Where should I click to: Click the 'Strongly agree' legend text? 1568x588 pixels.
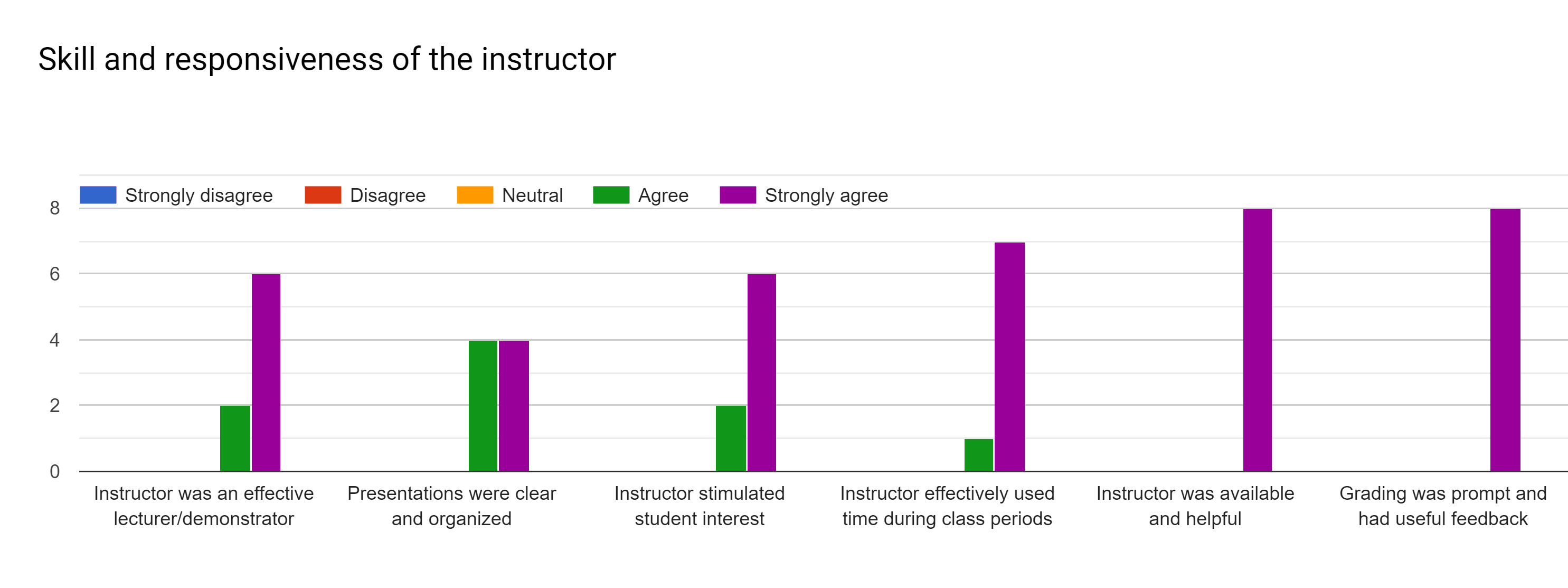click(x=826, y=195)
